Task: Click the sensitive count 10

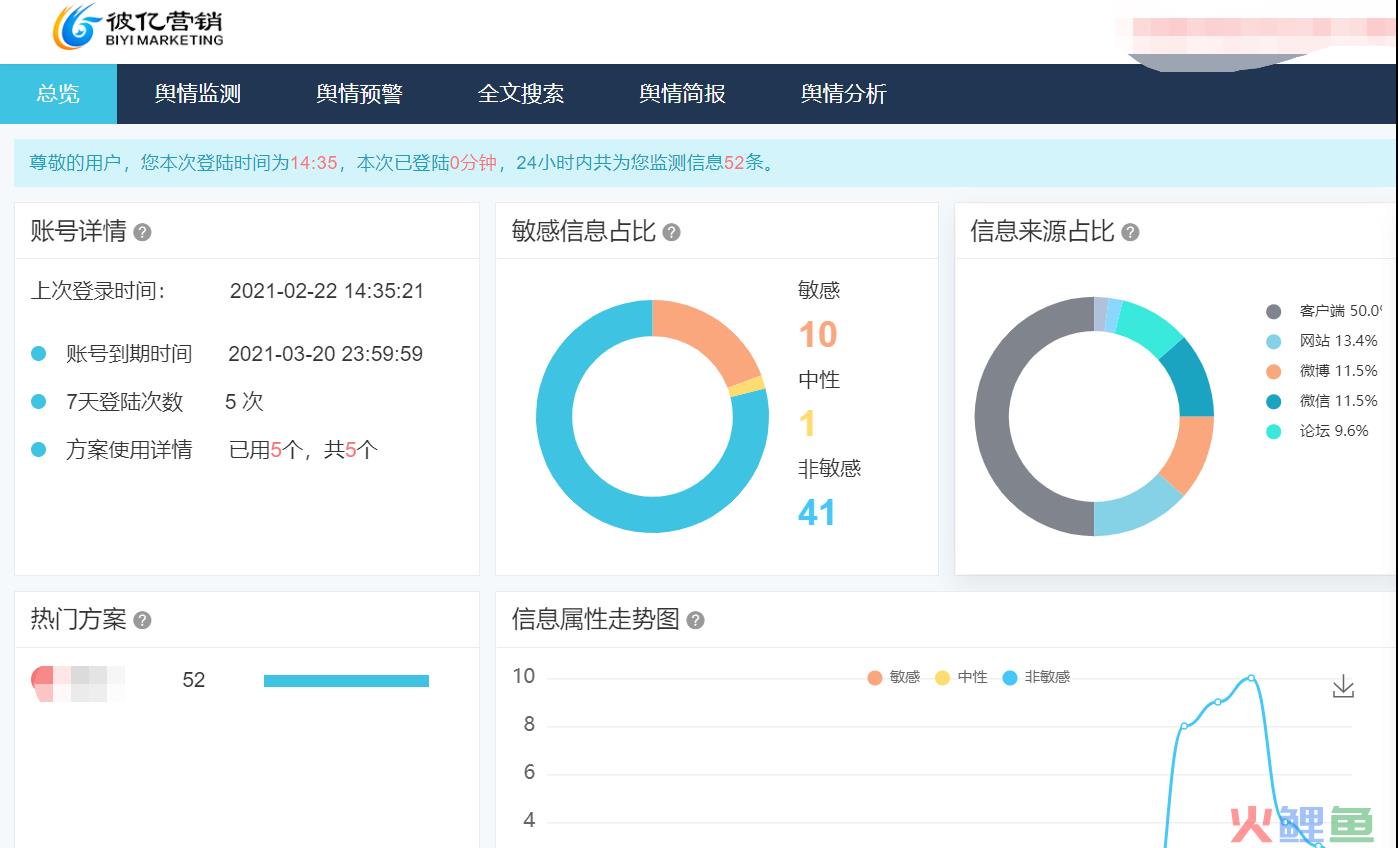Action: tap(817, 334)
